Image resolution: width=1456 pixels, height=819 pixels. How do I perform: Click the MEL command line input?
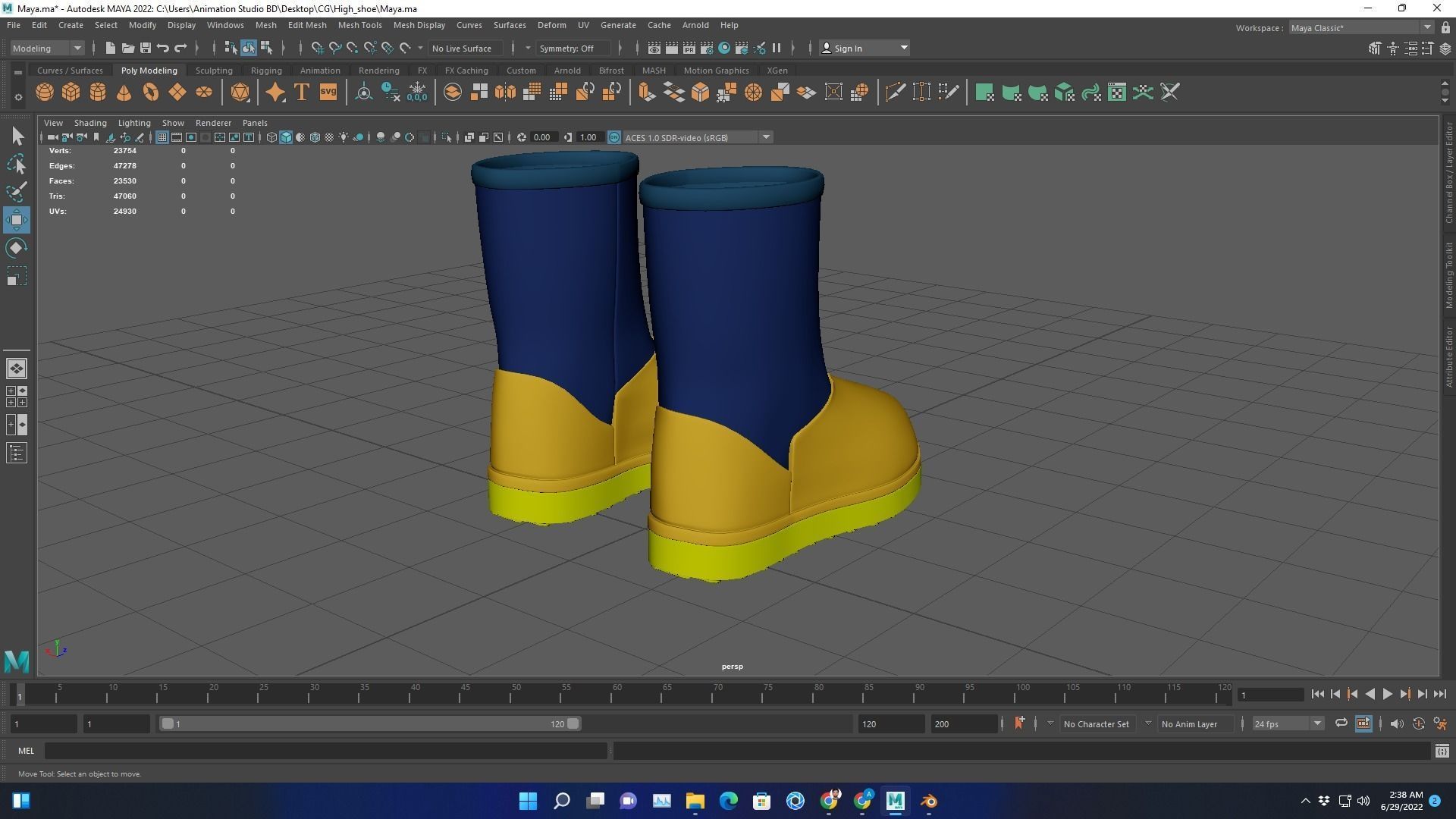325,751
